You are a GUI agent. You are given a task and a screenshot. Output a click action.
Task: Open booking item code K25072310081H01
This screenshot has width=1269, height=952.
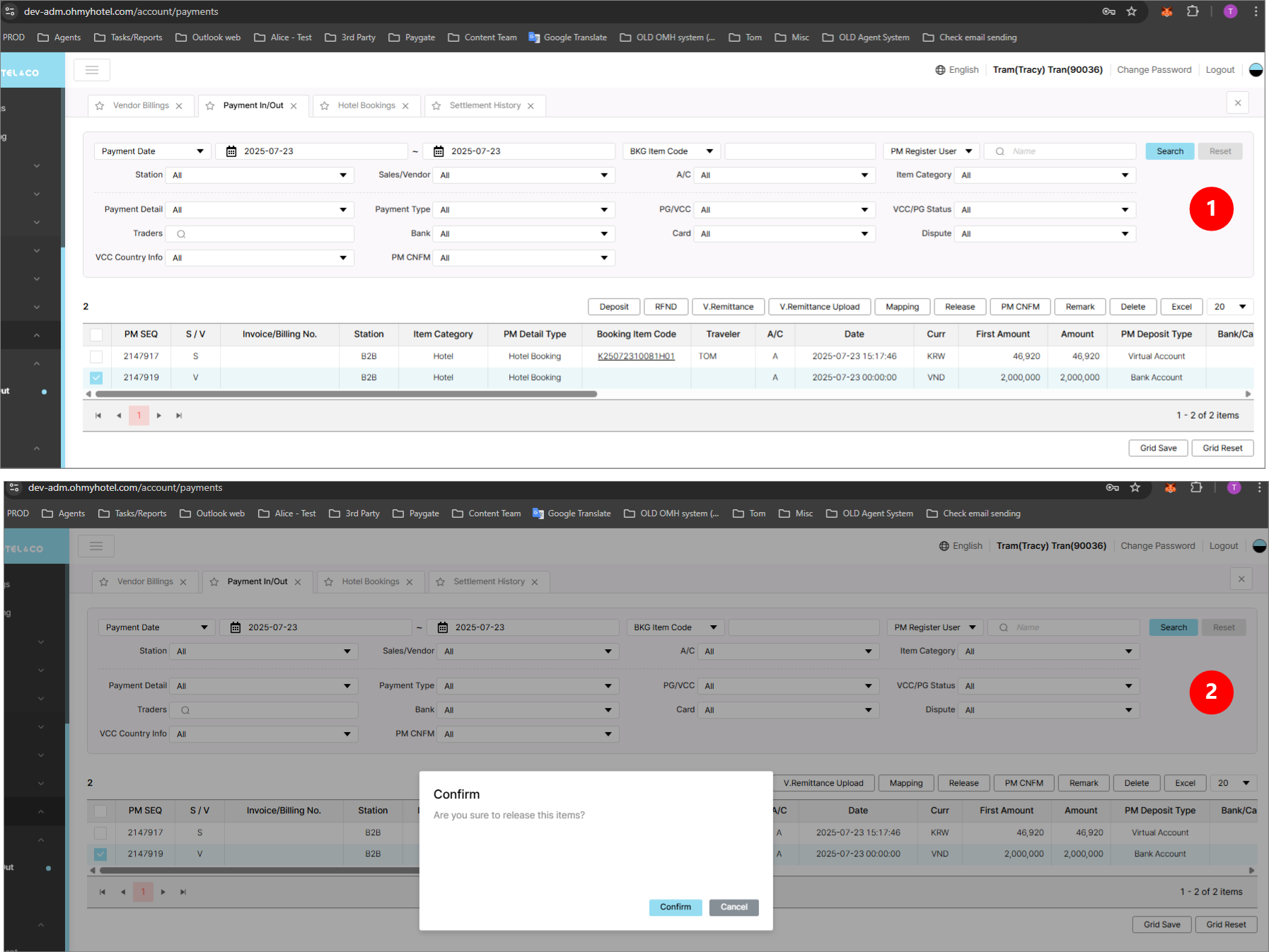[x=636, y=356]
